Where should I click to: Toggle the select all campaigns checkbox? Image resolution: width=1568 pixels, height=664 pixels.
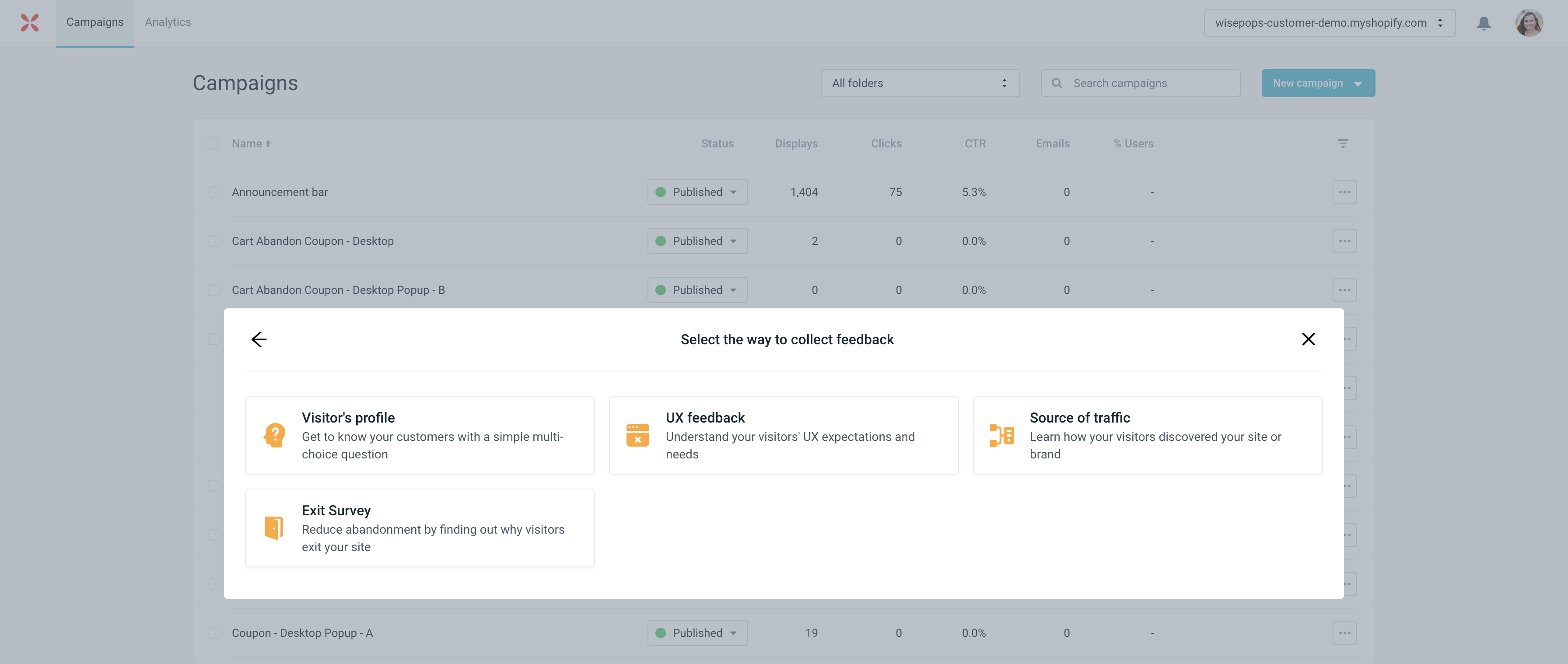point(213,143)
